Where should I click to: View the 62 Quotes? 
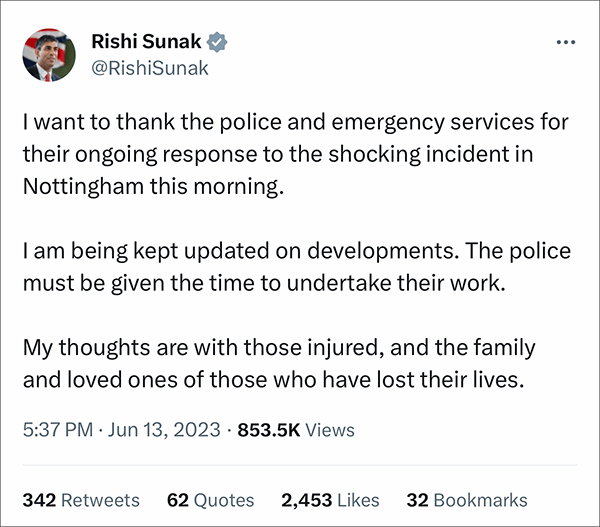[x=210, y=500]
